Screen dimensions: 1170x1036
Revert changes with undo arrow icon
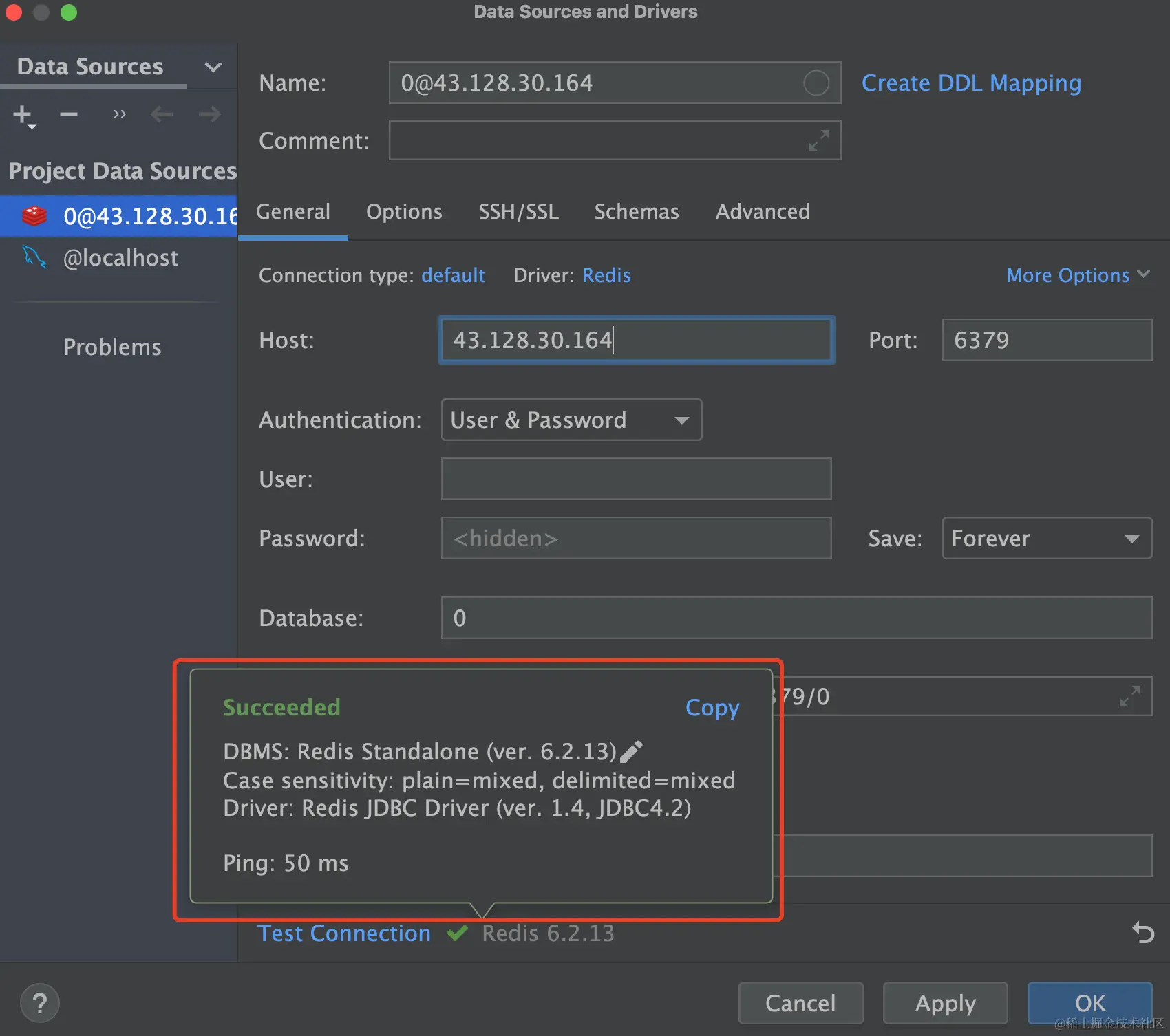[1143, 933]
